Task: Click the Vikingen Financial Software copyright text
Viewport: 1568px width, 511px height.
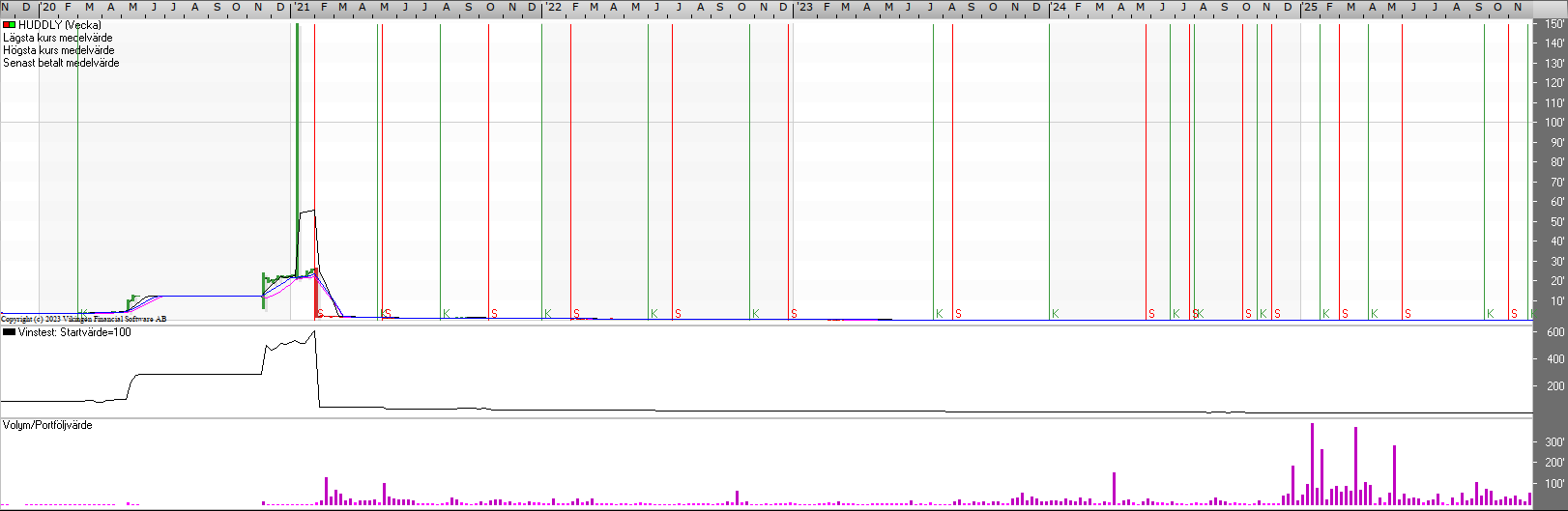Action: click(x=84, y=319)
